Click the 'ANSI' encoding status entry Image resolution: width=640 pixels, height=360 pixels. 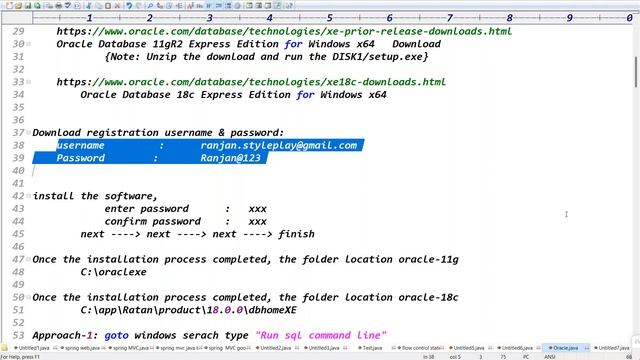(x=549, y=357)
